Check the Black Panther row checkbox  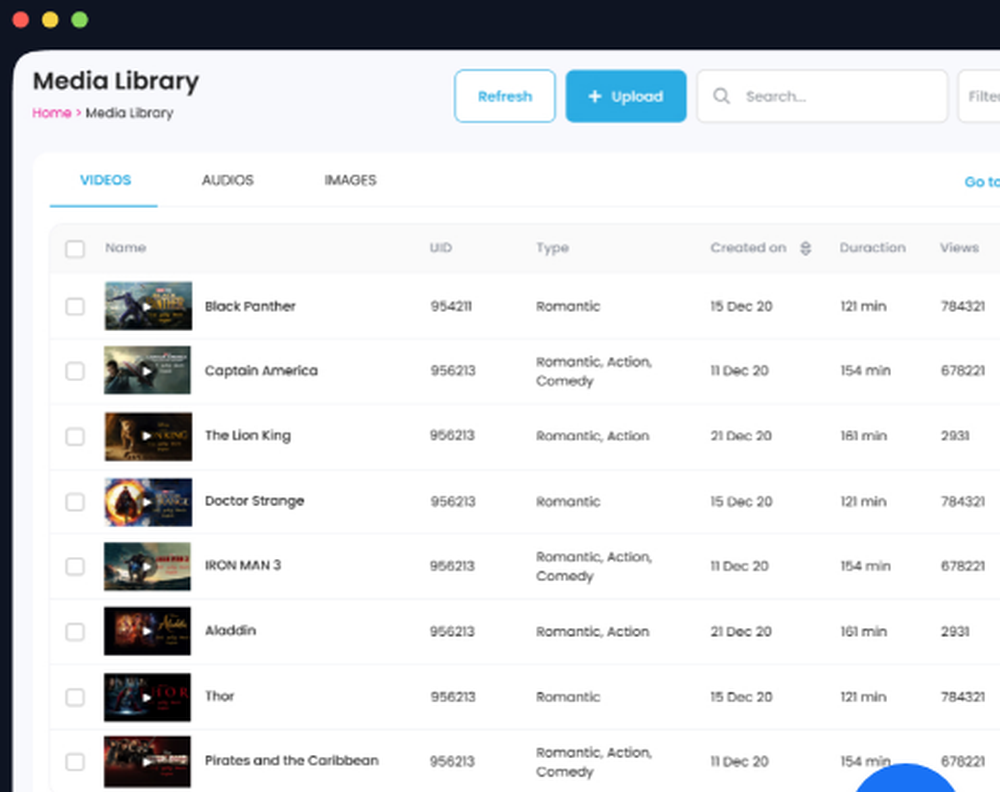75,307
